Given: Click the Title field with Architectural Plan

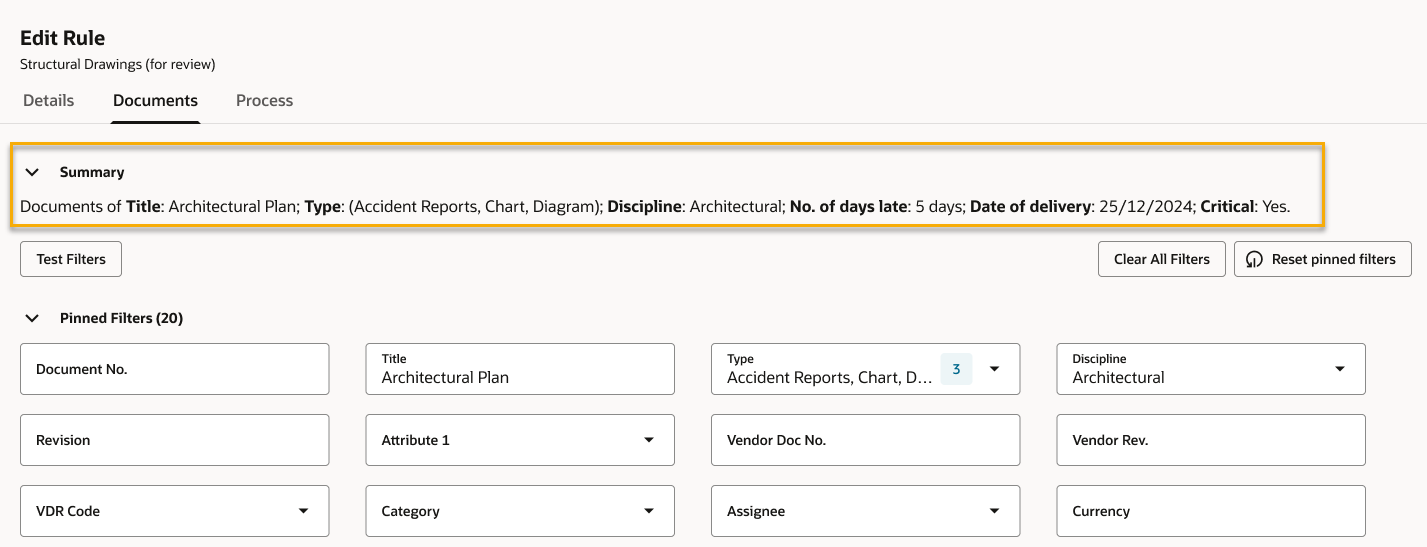Looking at the screenshot, I should click(519, 369).
